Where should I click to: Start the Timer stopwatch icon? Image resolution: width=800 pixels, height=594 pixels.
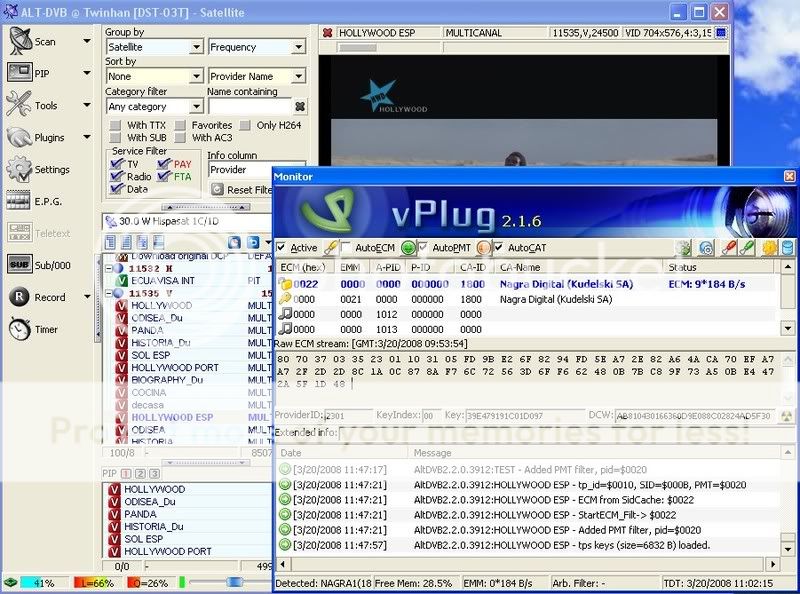[x=20, y=328]
